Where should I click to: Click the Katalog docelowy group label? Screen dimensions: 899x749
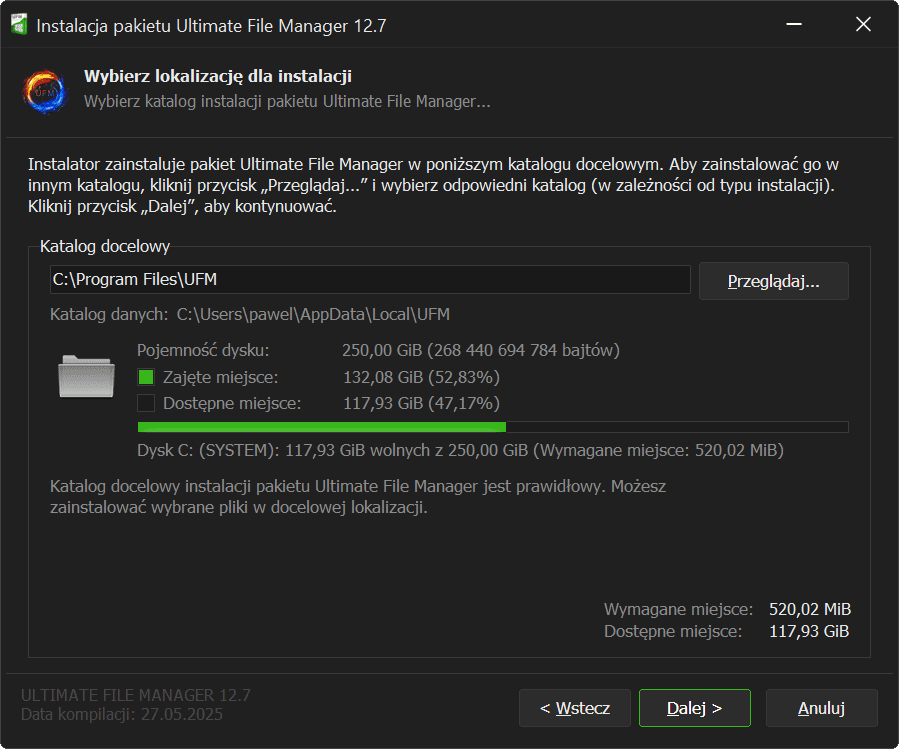click(x=105, y=246)
